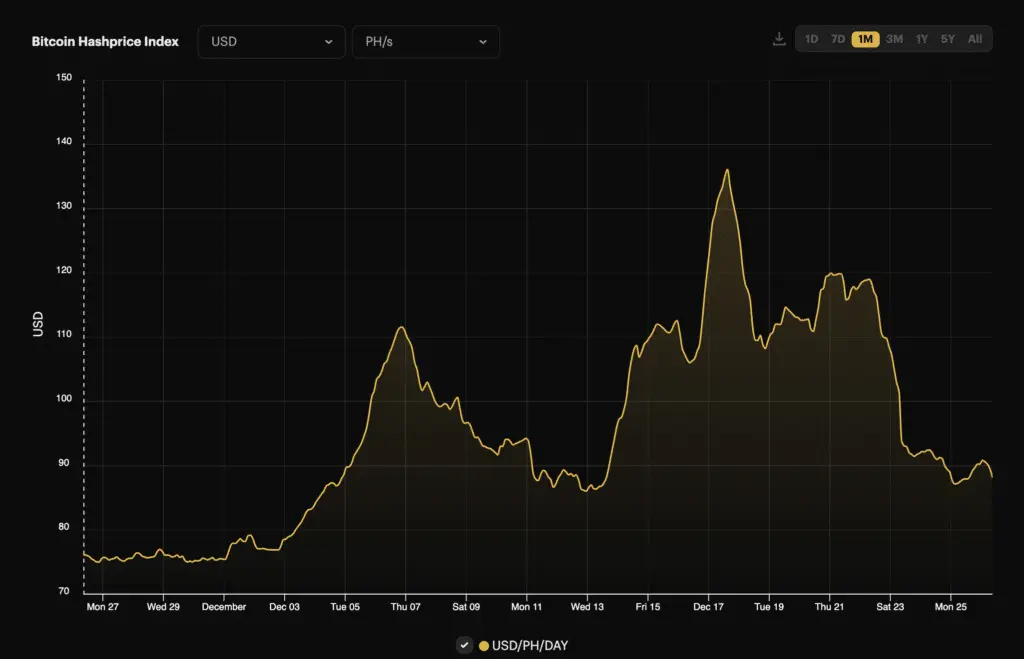Click the PH/s unit dropdown chevron

tap(483, 42)
